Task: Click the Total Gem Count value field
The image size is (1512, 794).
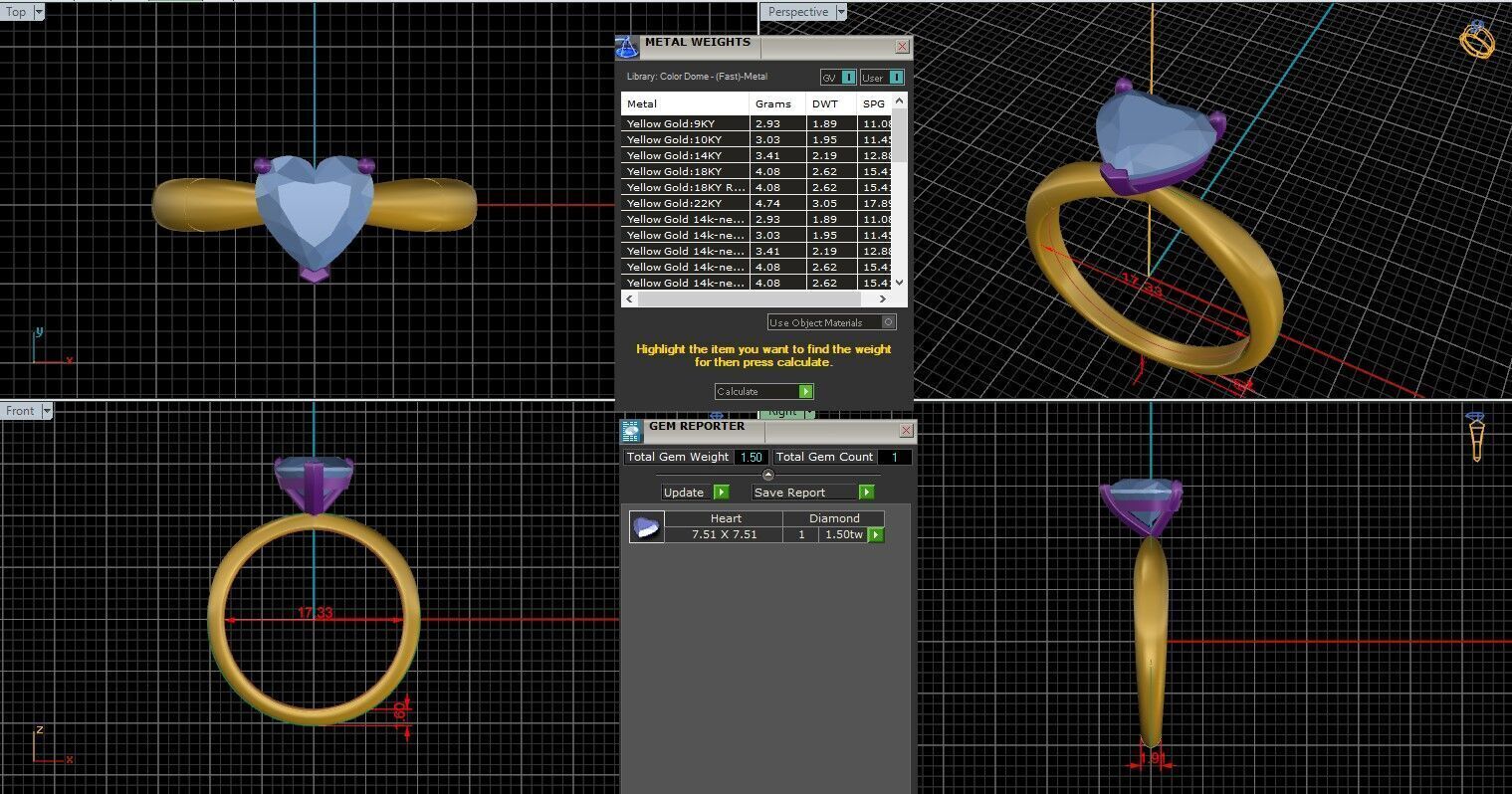Action: (894, 457)
